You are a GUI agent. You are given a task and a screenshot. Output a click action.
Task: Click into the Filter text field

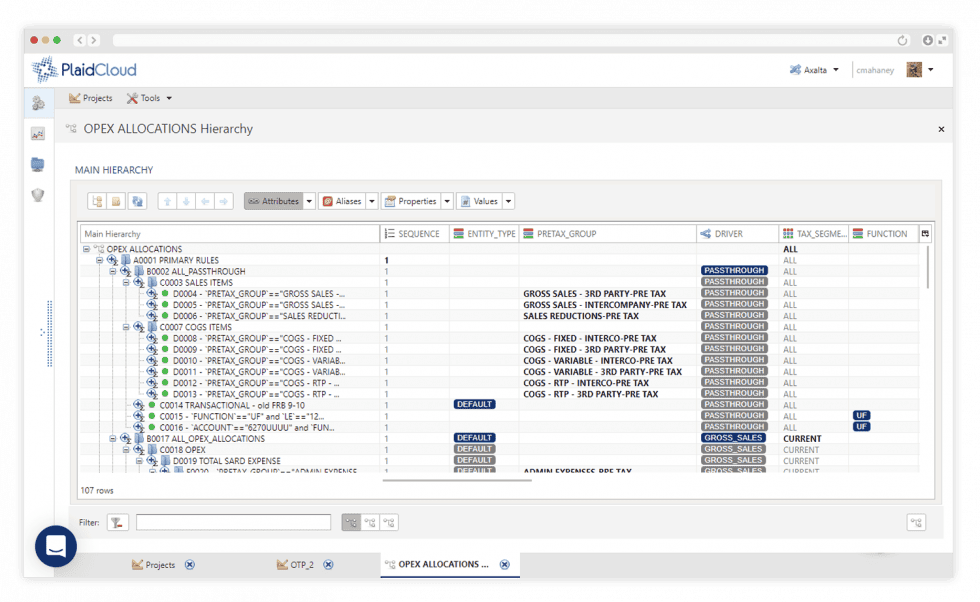(233, 523)
